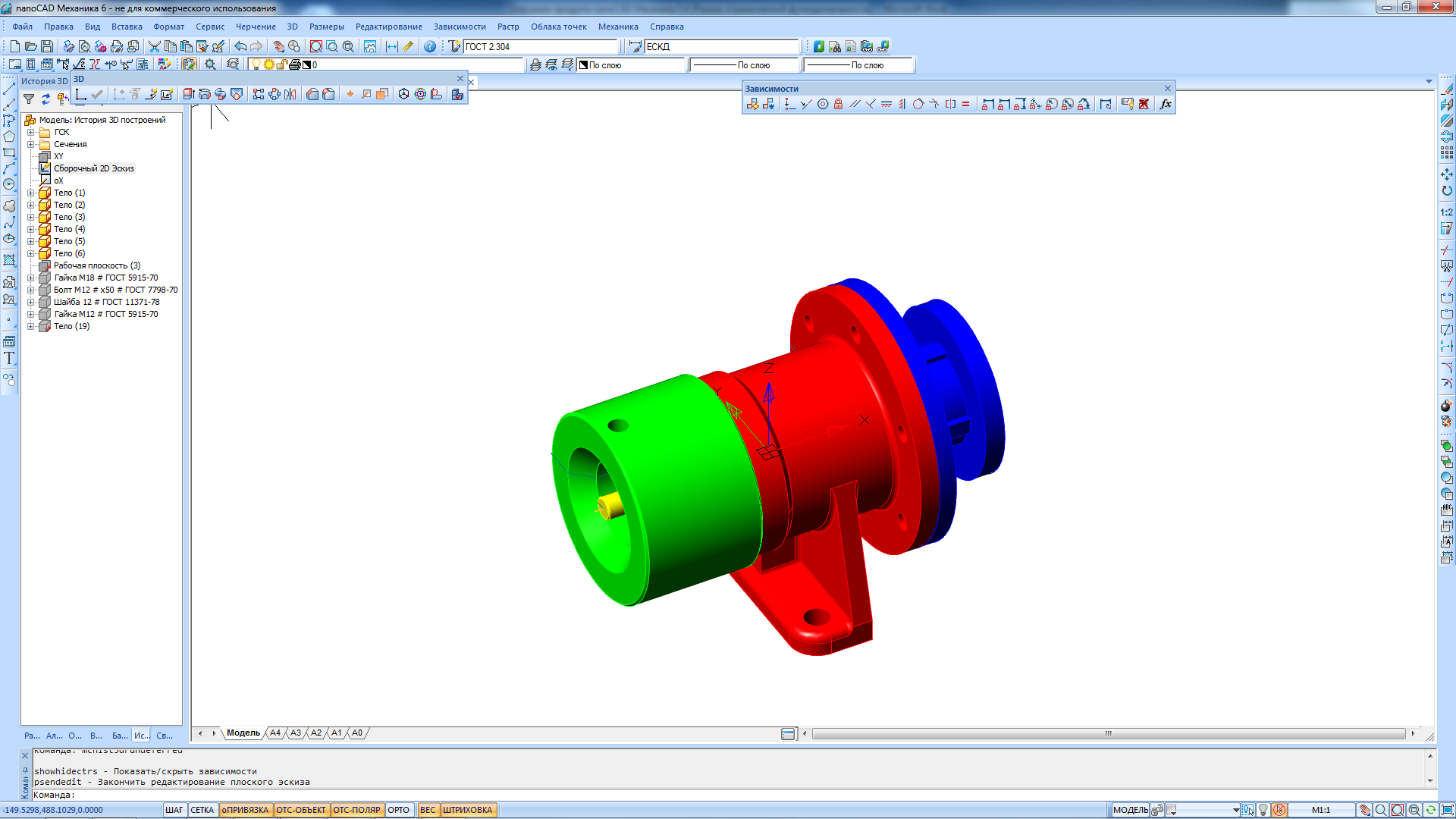Apply the Parallel constraint icon
Viewport: 1456px width, 819px height.
tap(855, 104)
